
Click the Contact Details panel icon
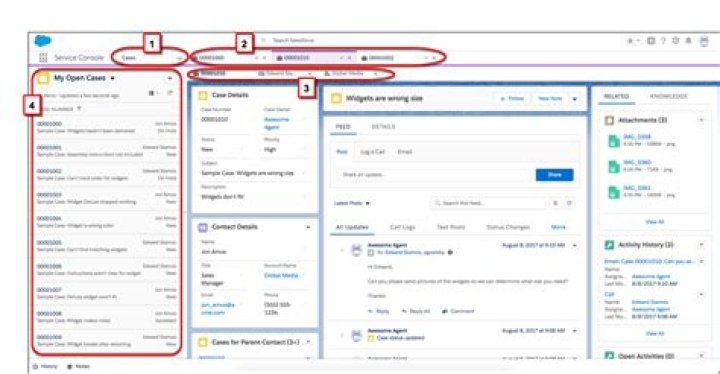[202, 227]
